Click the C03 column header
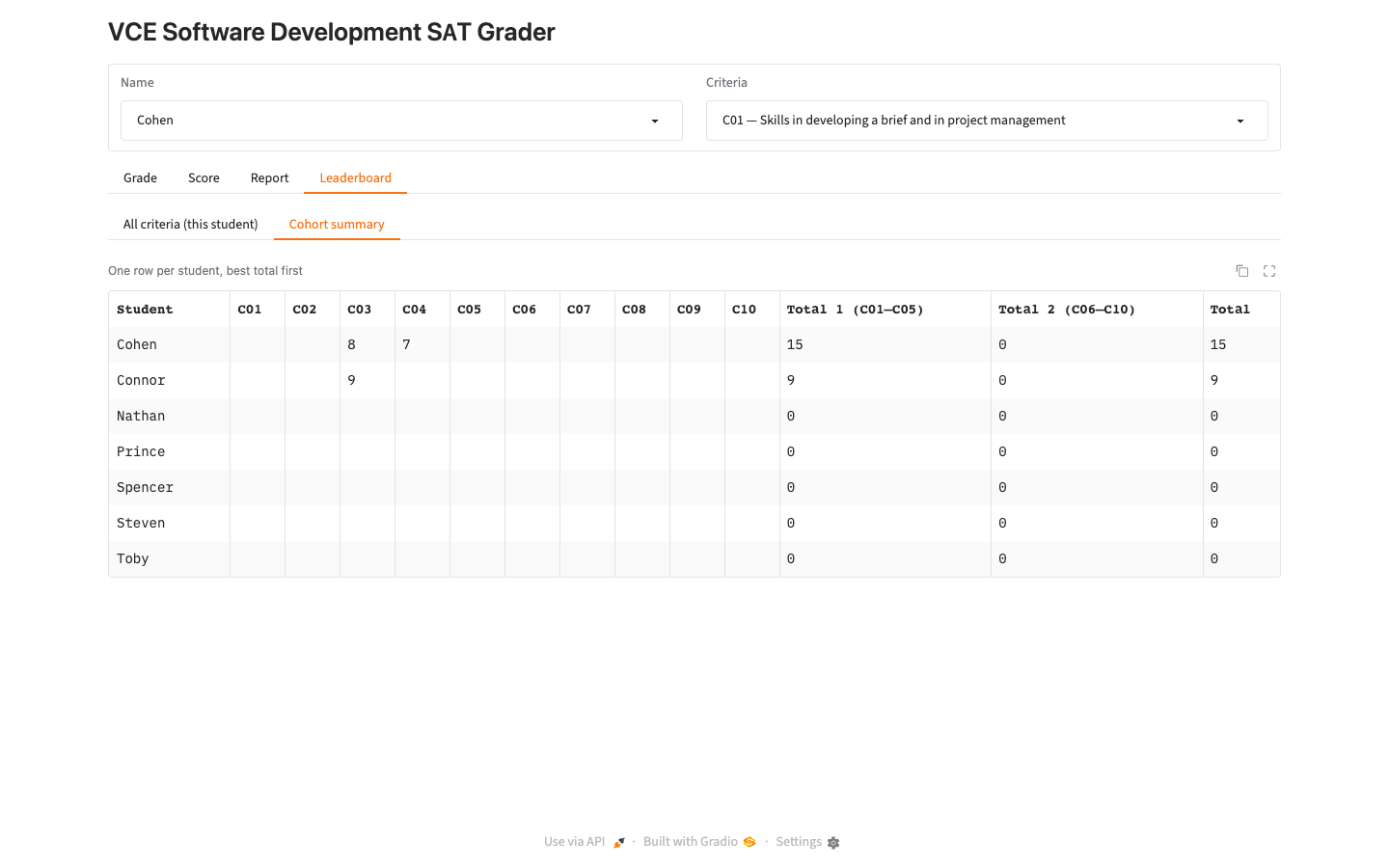1389x868 pixels. coord(368,310)
